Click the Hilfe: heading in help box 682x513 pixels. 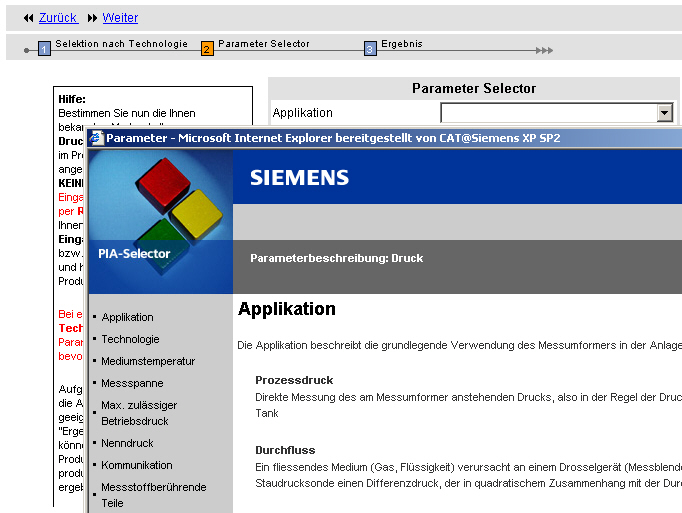pos(72,99)
